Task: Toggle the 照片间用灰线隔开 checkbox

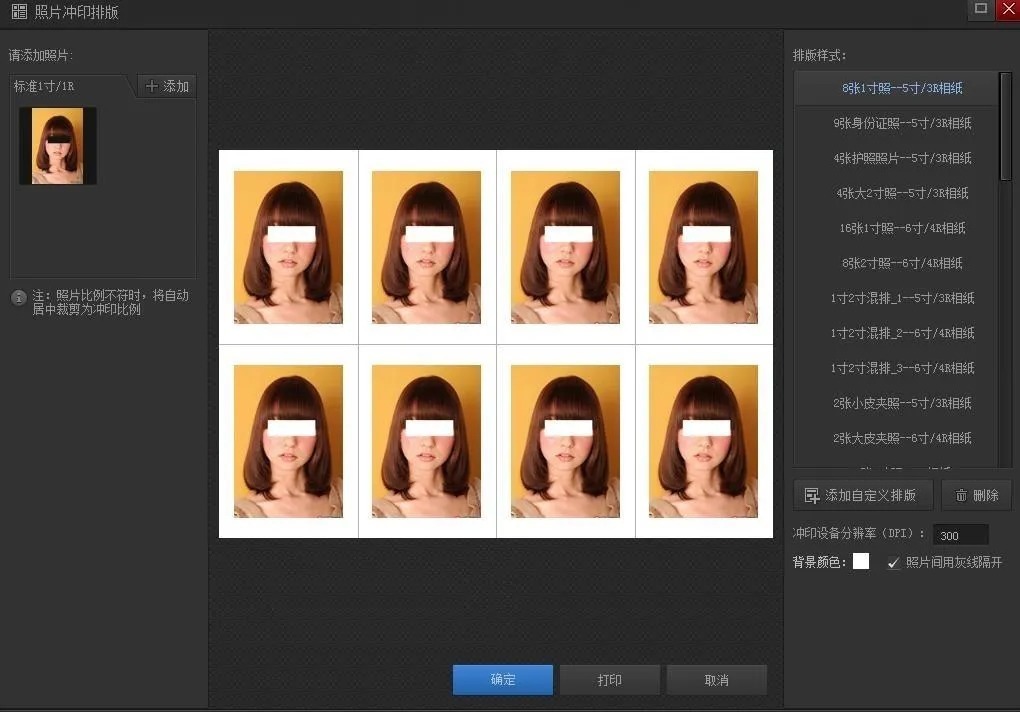Action: 894,563
